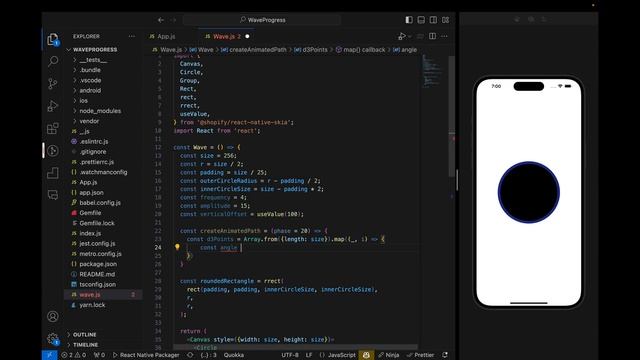This screenshot has height=360, width=640.
Task: Expand the __tests__ folder
Action: pos(93,60)
